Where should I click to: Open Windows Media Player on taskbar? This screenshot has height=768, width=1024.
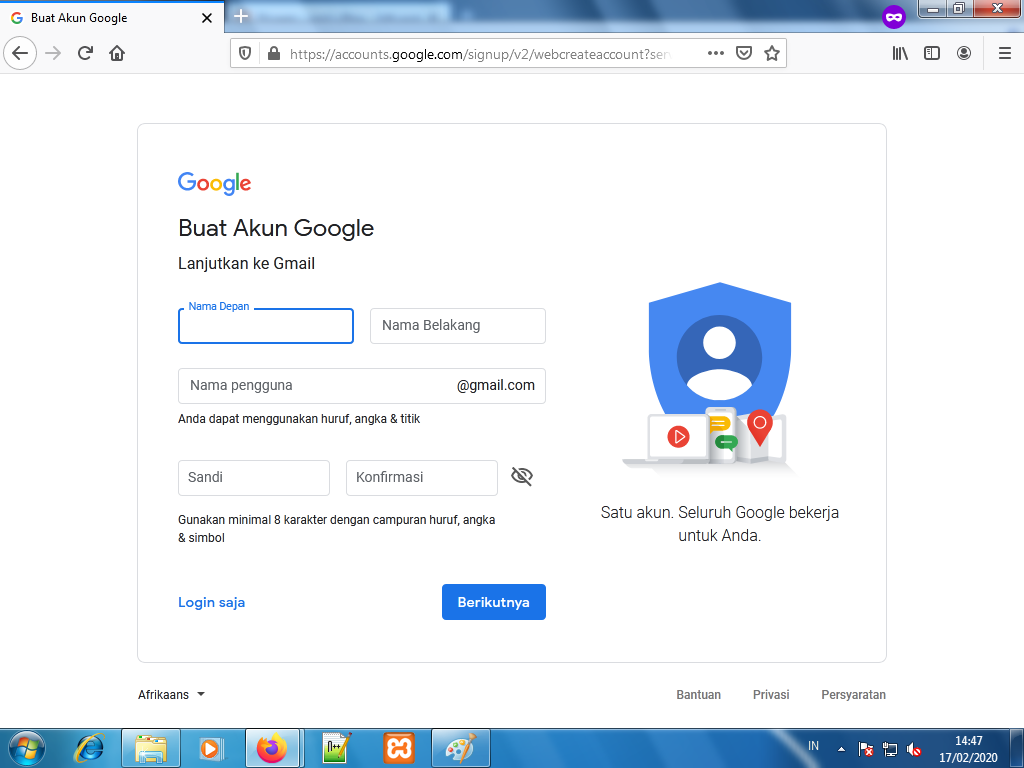(211, 748)
